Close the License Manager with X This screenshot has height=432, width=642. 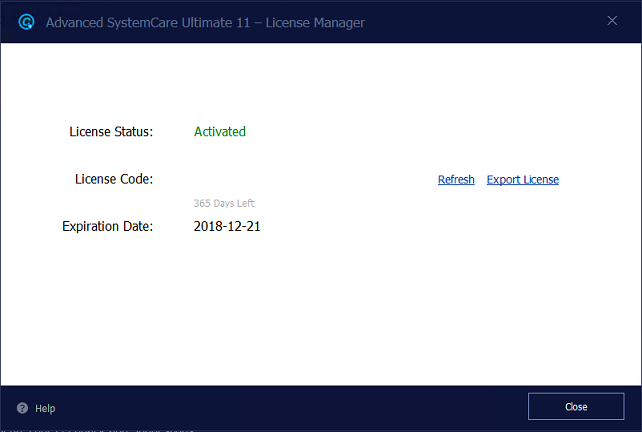pyautogui.click(x=612, y=21)
